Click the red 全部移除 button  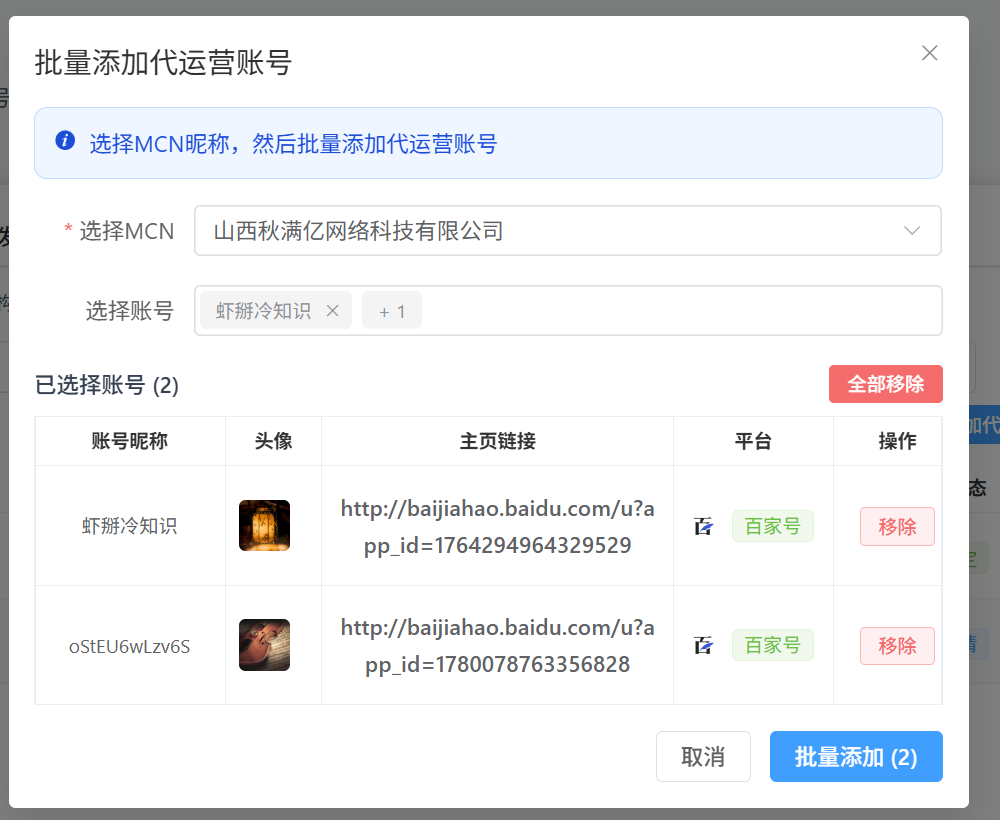pos(885,384)
